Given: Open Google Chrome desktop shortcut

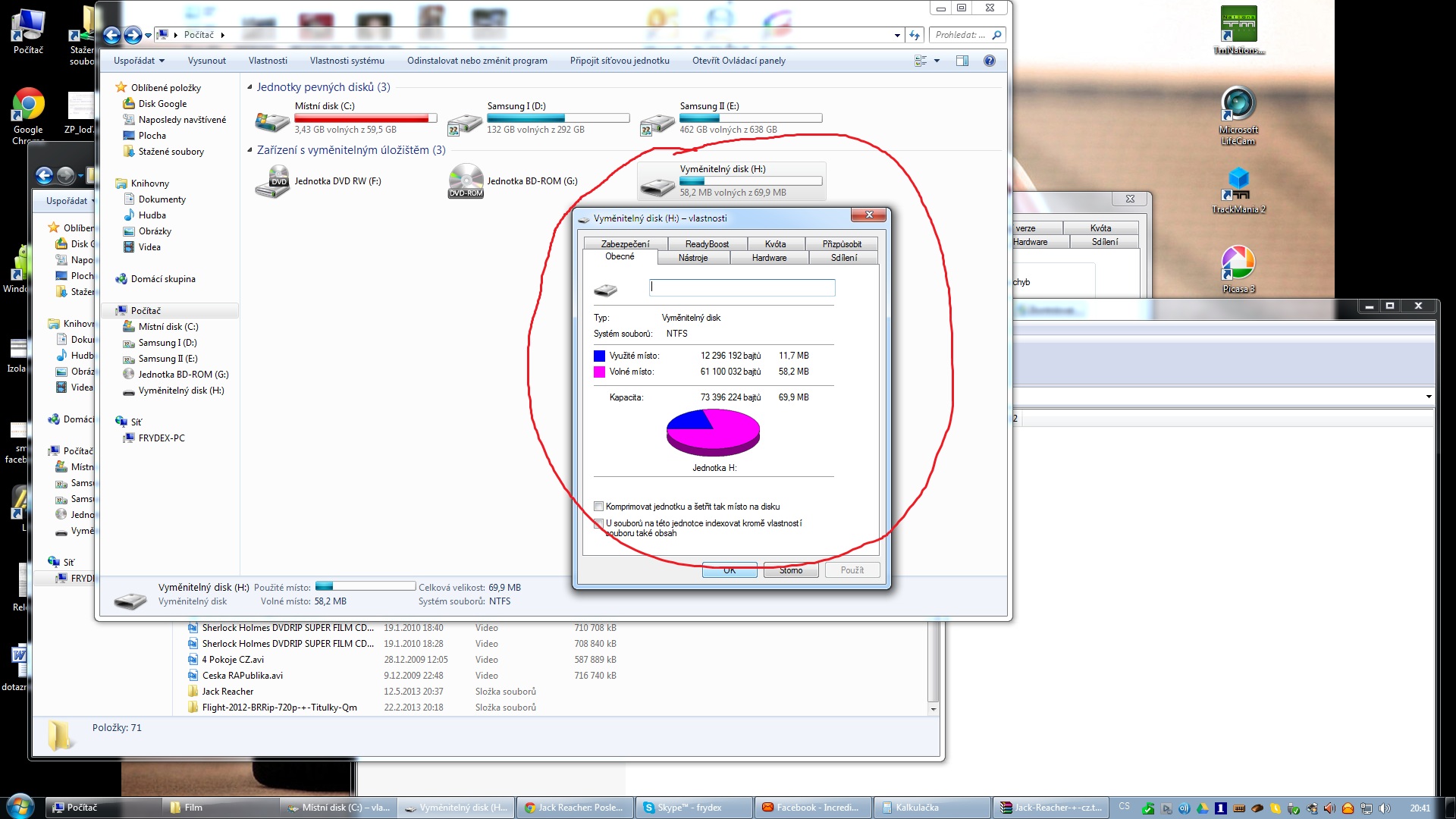Looking at the screenshot, I should tap(28, 105).
